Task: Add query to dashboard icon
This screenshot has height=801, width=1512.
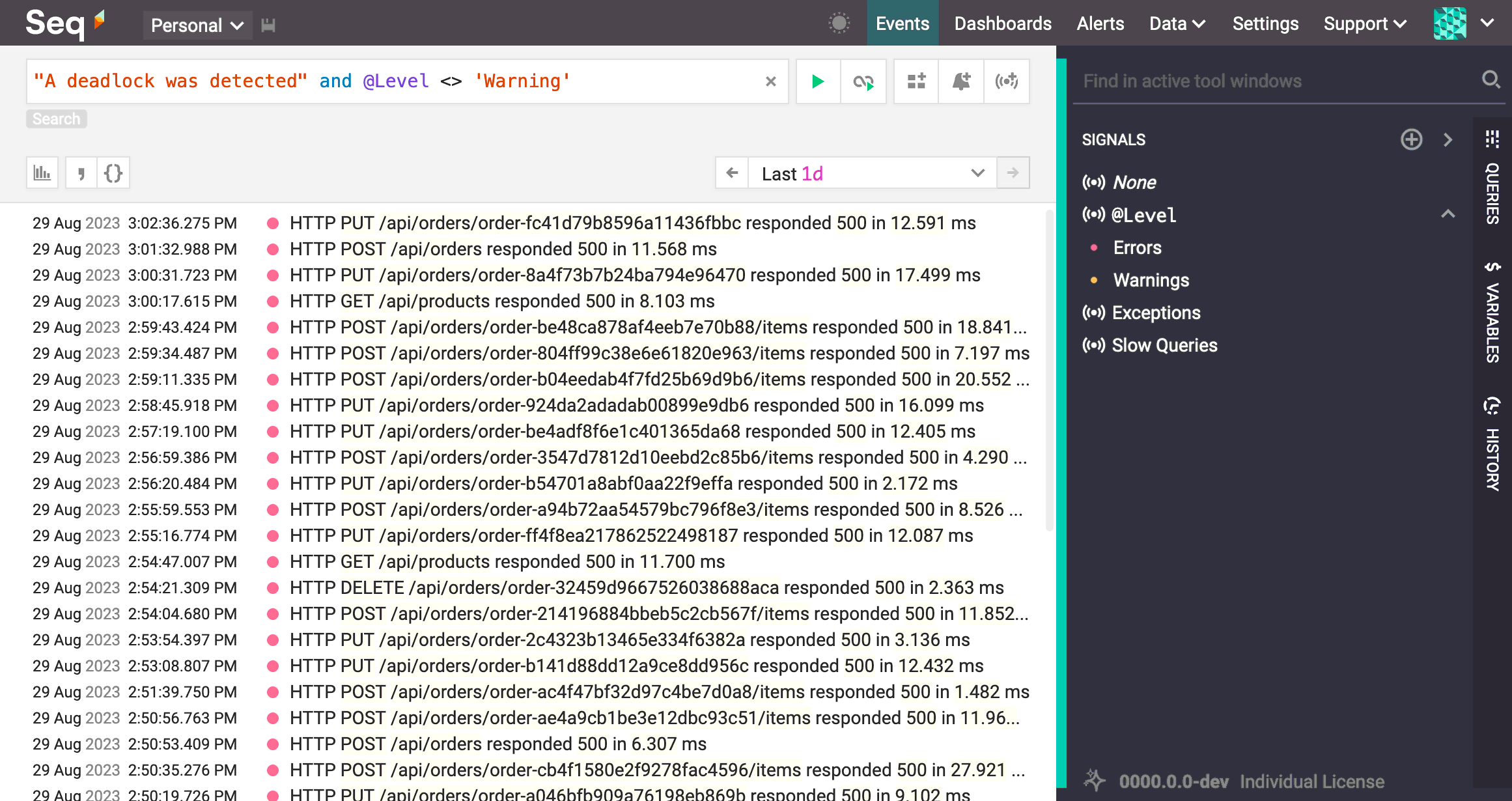Action: point(916,81)
